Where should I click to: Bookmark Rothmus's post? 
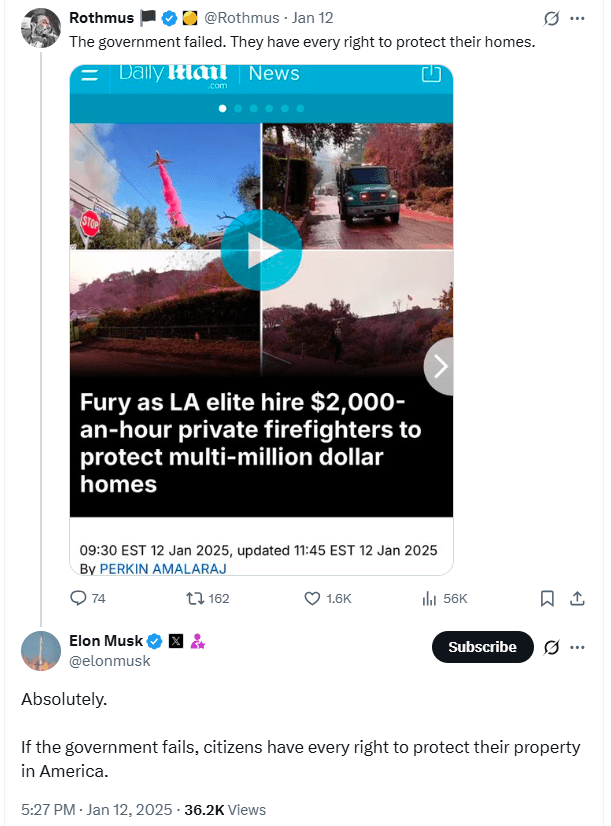(x=547, y=598)
